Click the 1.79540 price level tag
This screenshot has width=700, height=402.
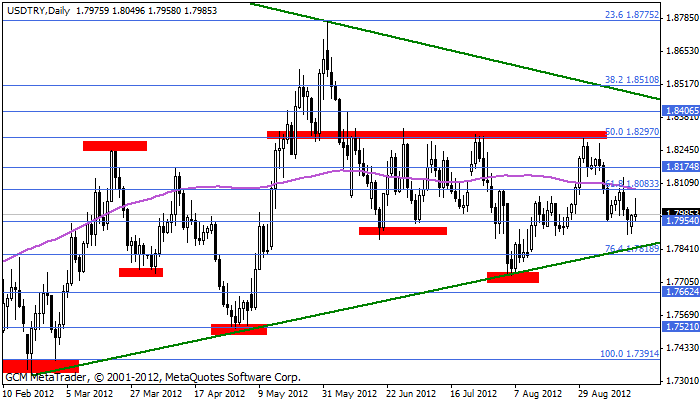(681, 221)
